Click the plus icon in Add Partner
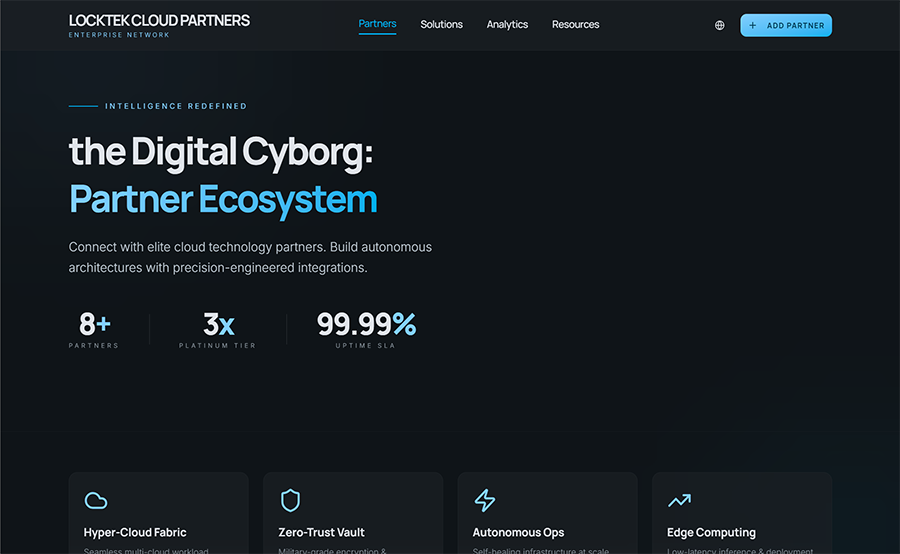 (x=752, y=25)
